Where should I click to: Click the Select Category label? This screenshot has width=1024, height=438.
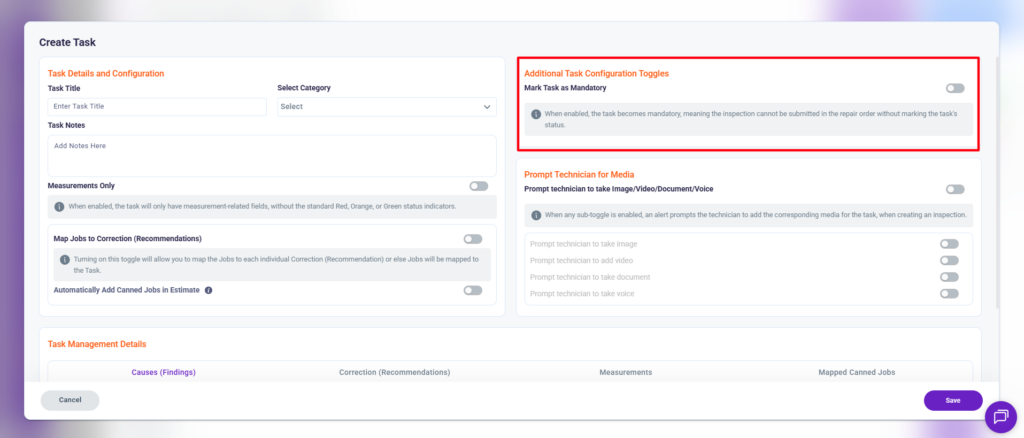tap(304, 88)
